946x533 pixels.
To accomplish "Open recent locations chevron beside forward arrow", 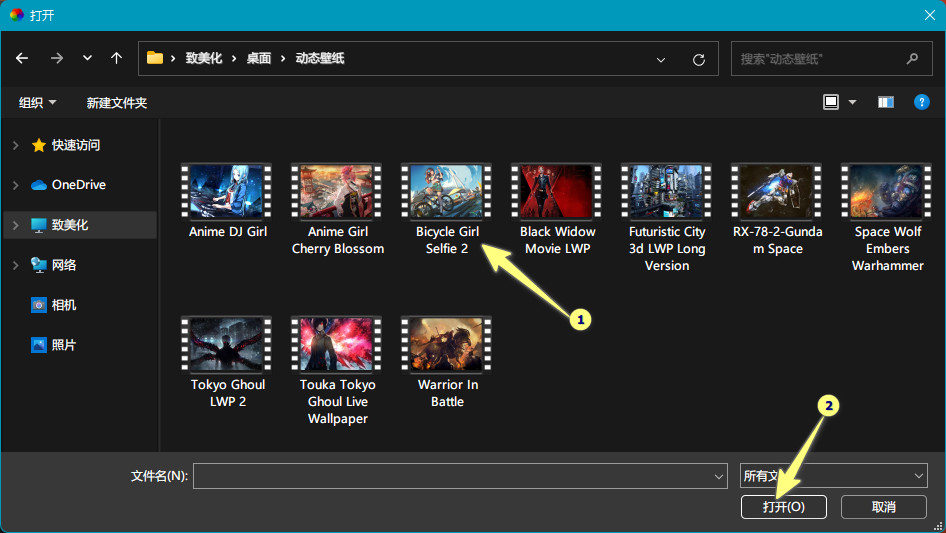I will pos(87,59).
